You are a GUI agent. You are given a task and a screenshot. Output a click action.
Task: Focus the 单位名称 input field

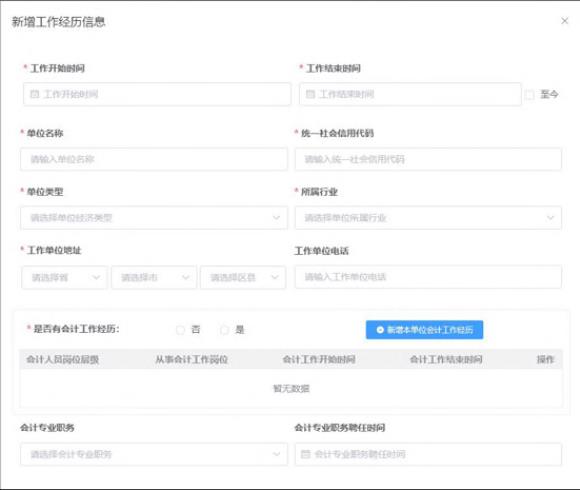click(x=154, y=159)
